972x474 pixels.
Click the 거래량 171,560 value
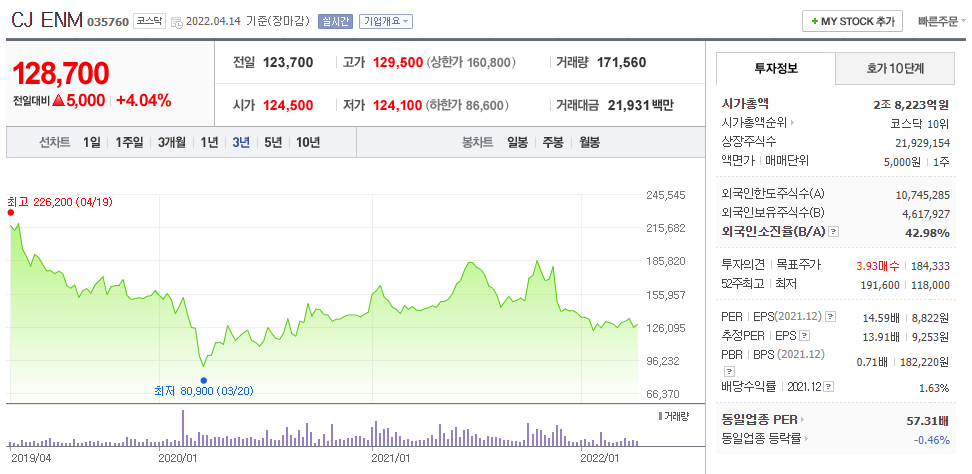pyautogui.click(x=621, y=62)
